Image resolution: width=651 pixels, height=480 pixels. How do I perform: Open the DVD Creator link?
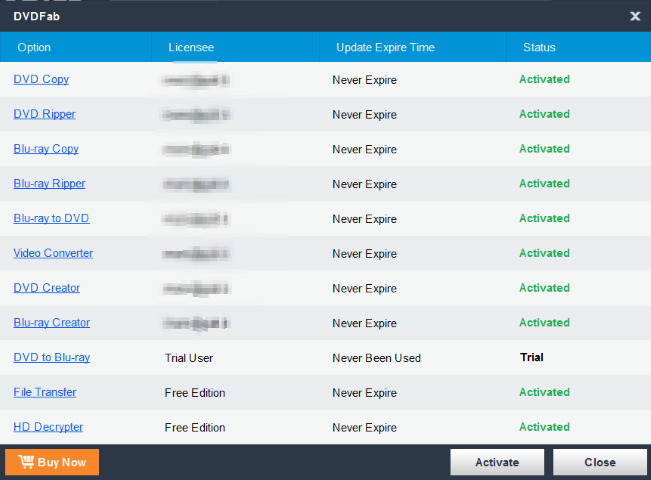click(x=46, y=288)
